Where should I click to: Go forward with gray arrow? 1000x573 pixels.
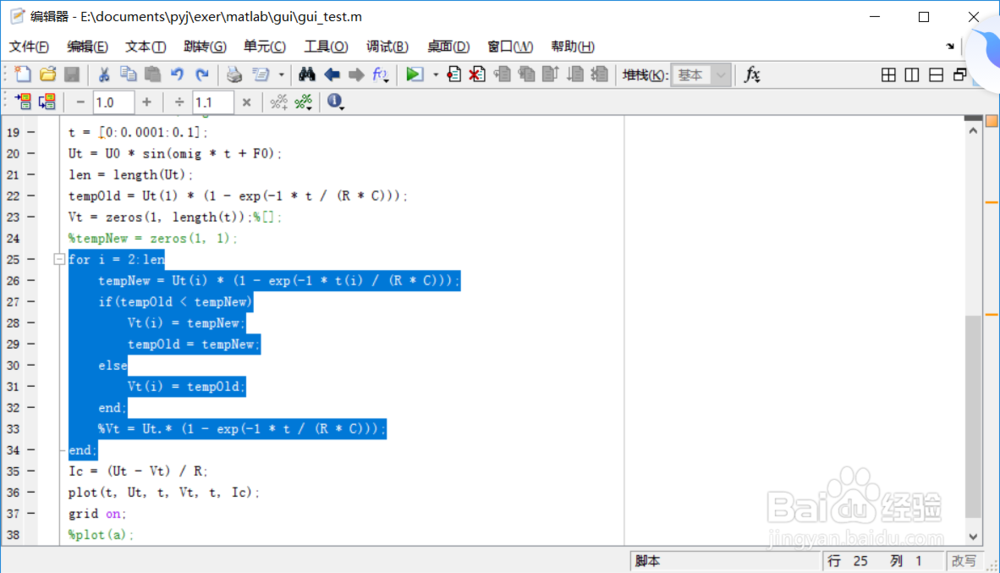(x=356, y=75)
